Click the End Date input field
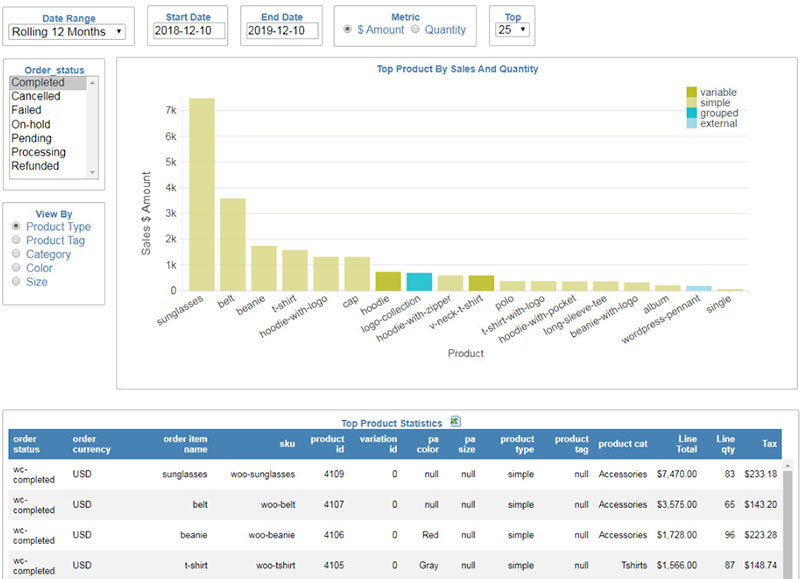The width and height of the screenshot is (800, 579). [282, 32]
